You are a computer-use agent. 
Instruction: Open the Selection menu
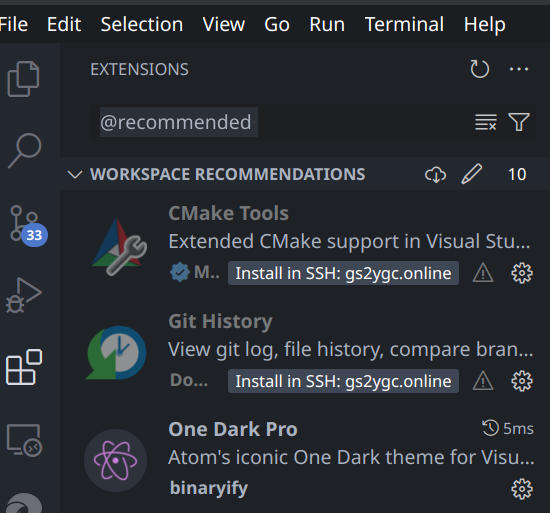(x=142, y=25)
